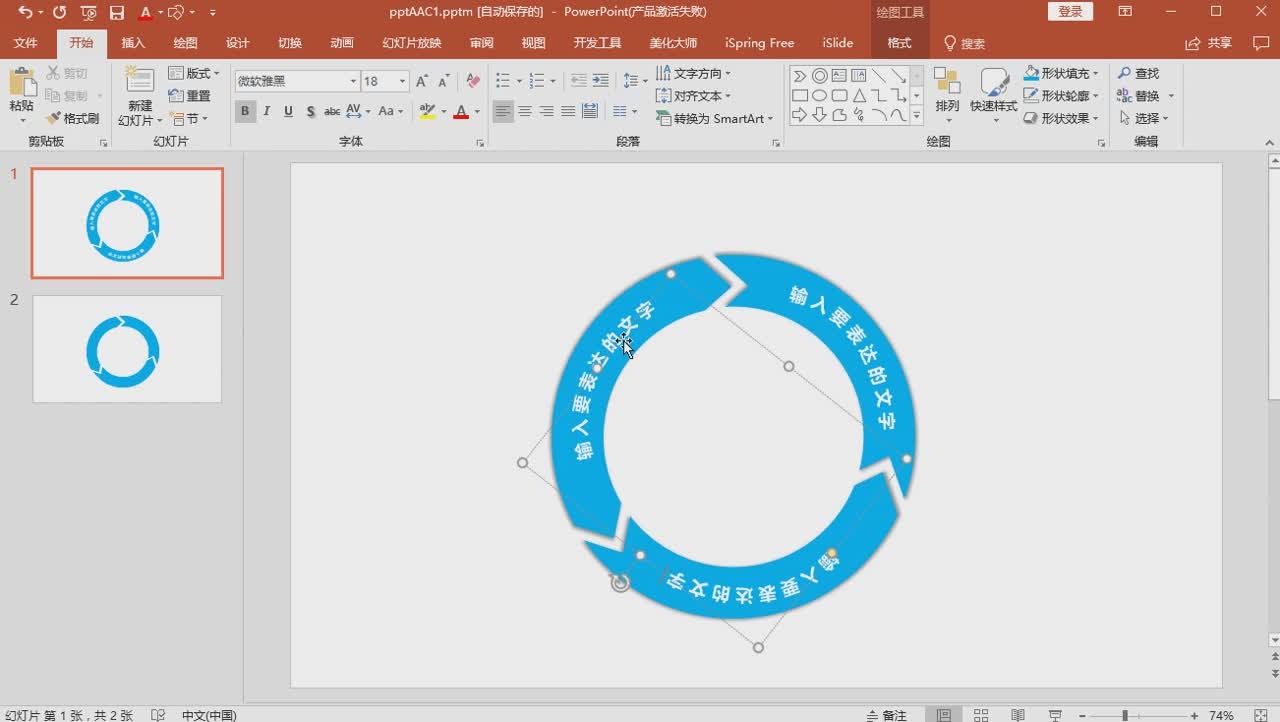Toggle Underline formatting button
The width and height of the screenshot is (1280, 722).
pyautogui.click(x=289, y=112)
